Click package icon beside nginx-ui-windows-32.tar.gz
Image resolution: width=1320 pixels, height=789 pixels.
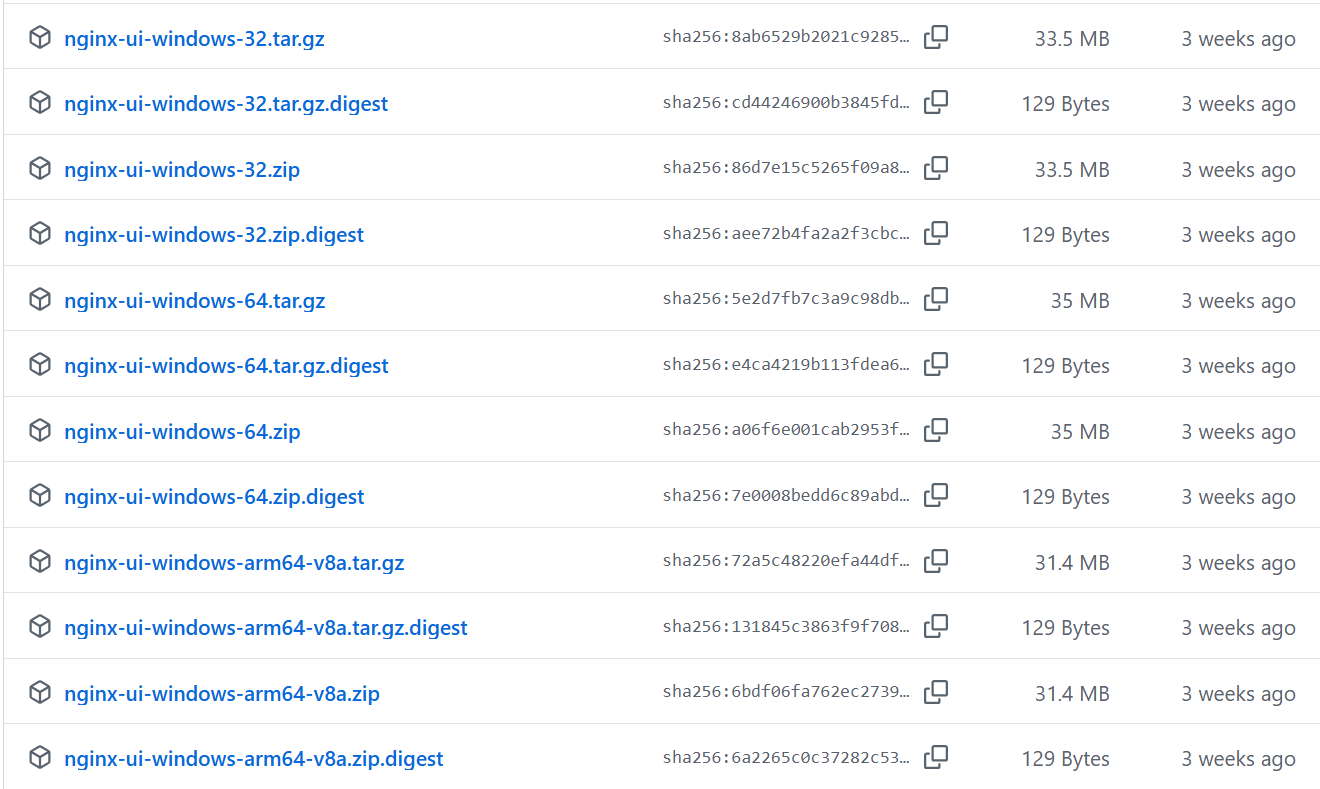pos(40,38)
